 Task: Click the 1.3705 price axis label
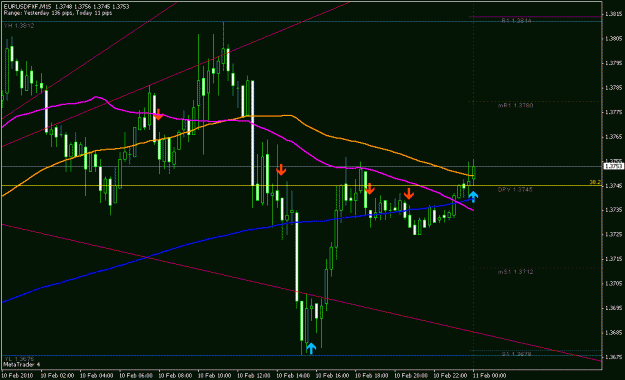tap(613, 284)
